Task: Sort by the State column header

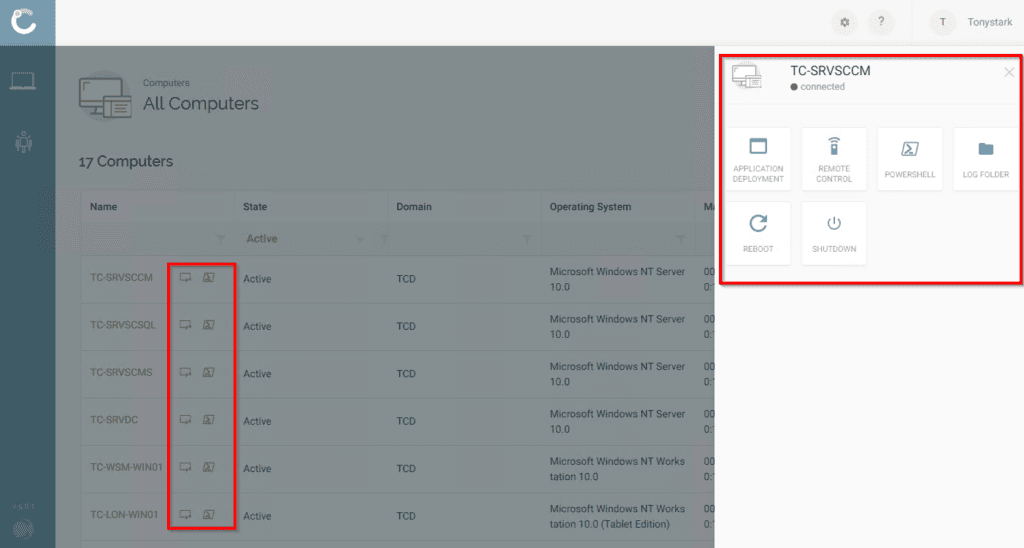Action: [x=255, y=206]
